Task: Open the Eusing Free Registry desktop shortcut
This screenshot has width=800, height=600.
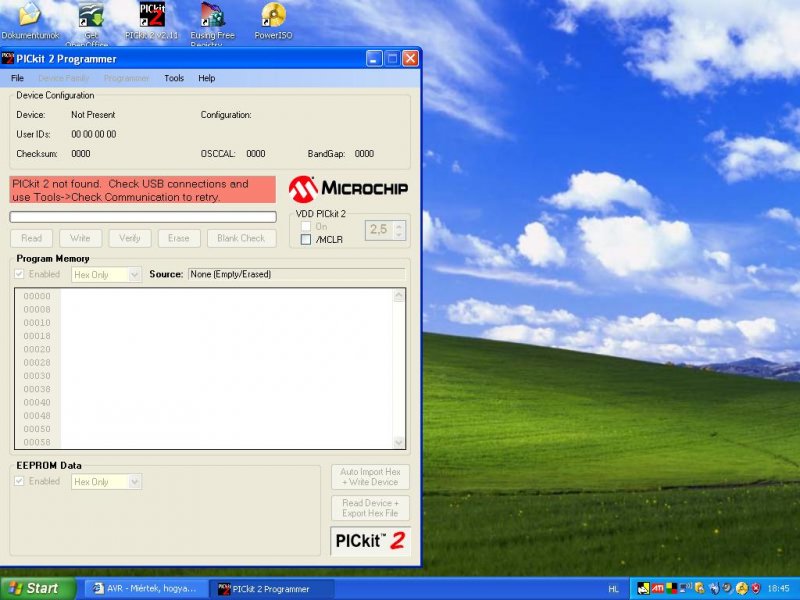Action: click(x=213, y=23)
